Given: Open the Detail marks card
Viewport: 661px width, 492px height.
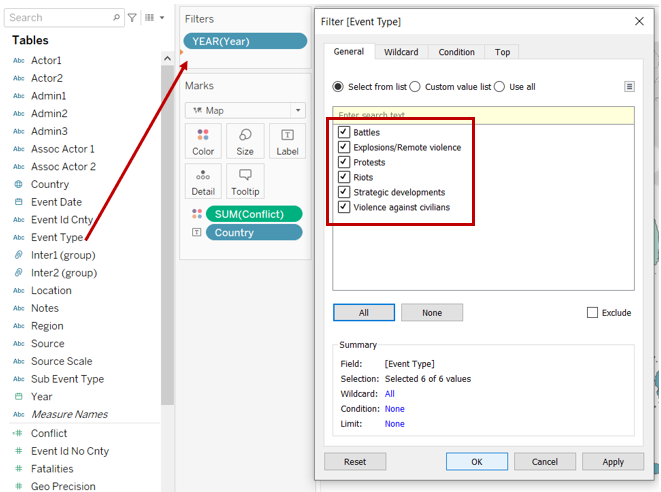Looking at the screenshot, I should 203,181.
